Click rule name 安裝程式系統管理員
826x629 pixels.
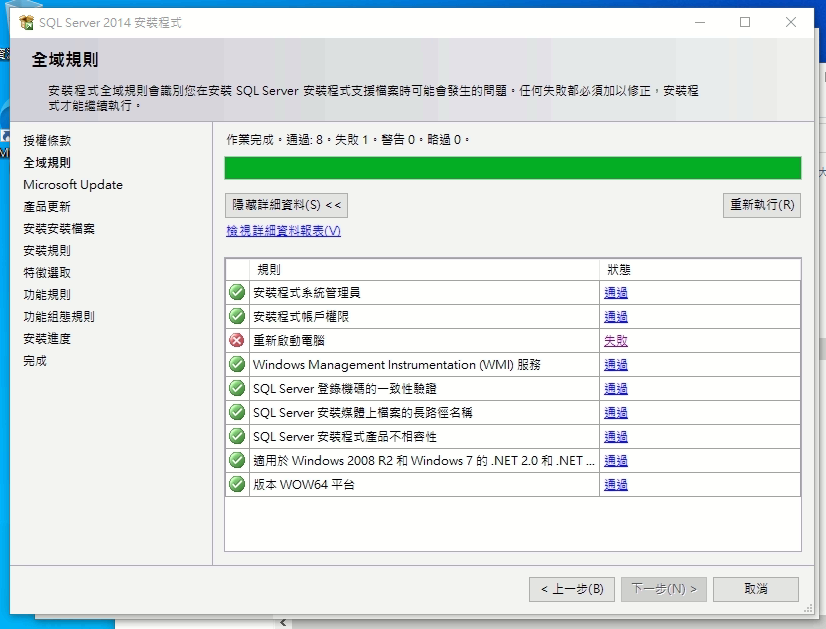(x=307, y=293)
